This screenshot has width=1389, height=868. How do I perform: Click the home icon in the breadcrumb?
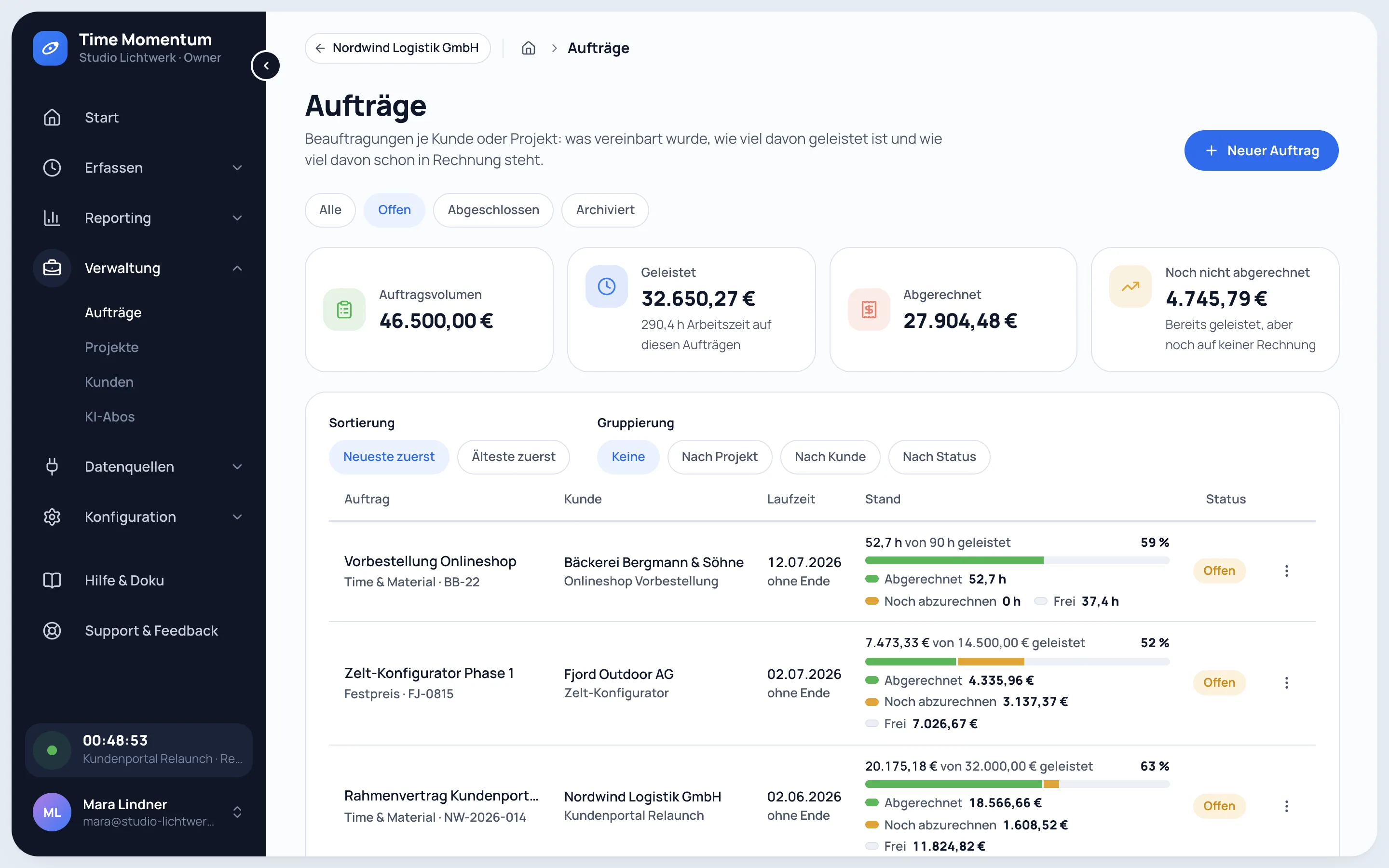click(528, 48)
